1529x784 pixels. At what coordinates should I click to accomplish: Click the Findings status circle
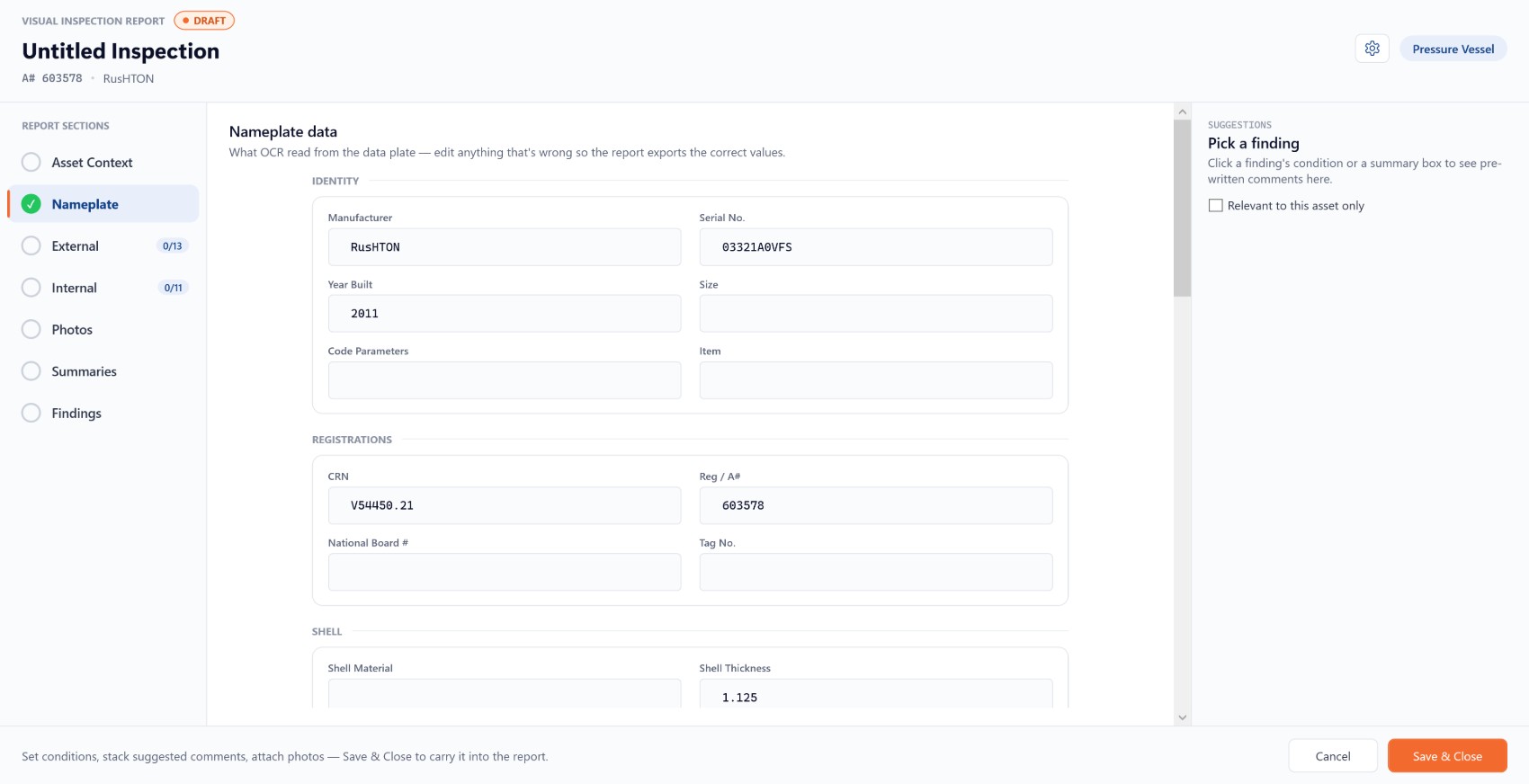coord(31,413)
